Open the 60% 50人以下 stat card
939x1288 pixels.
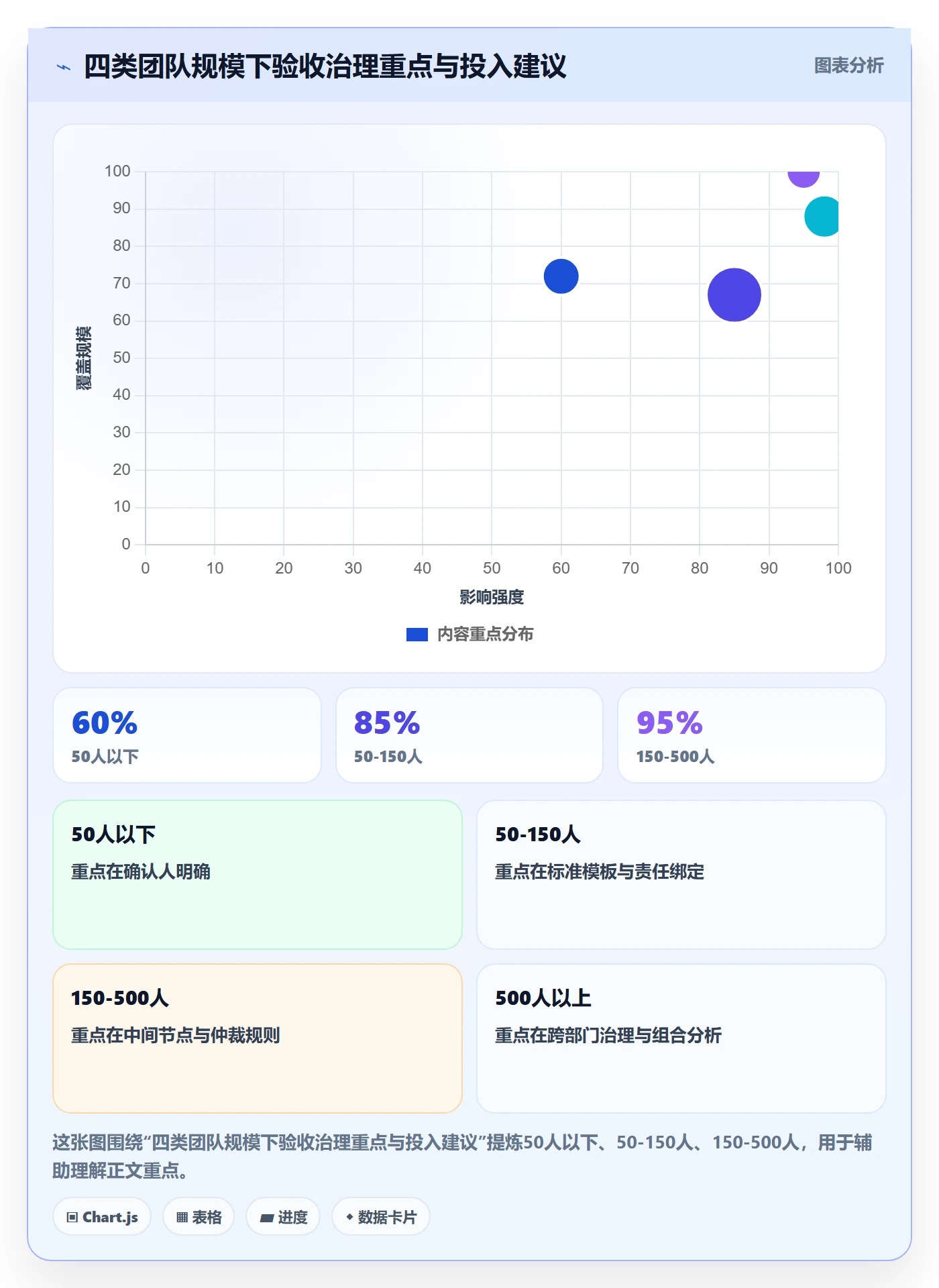(187, 735)
